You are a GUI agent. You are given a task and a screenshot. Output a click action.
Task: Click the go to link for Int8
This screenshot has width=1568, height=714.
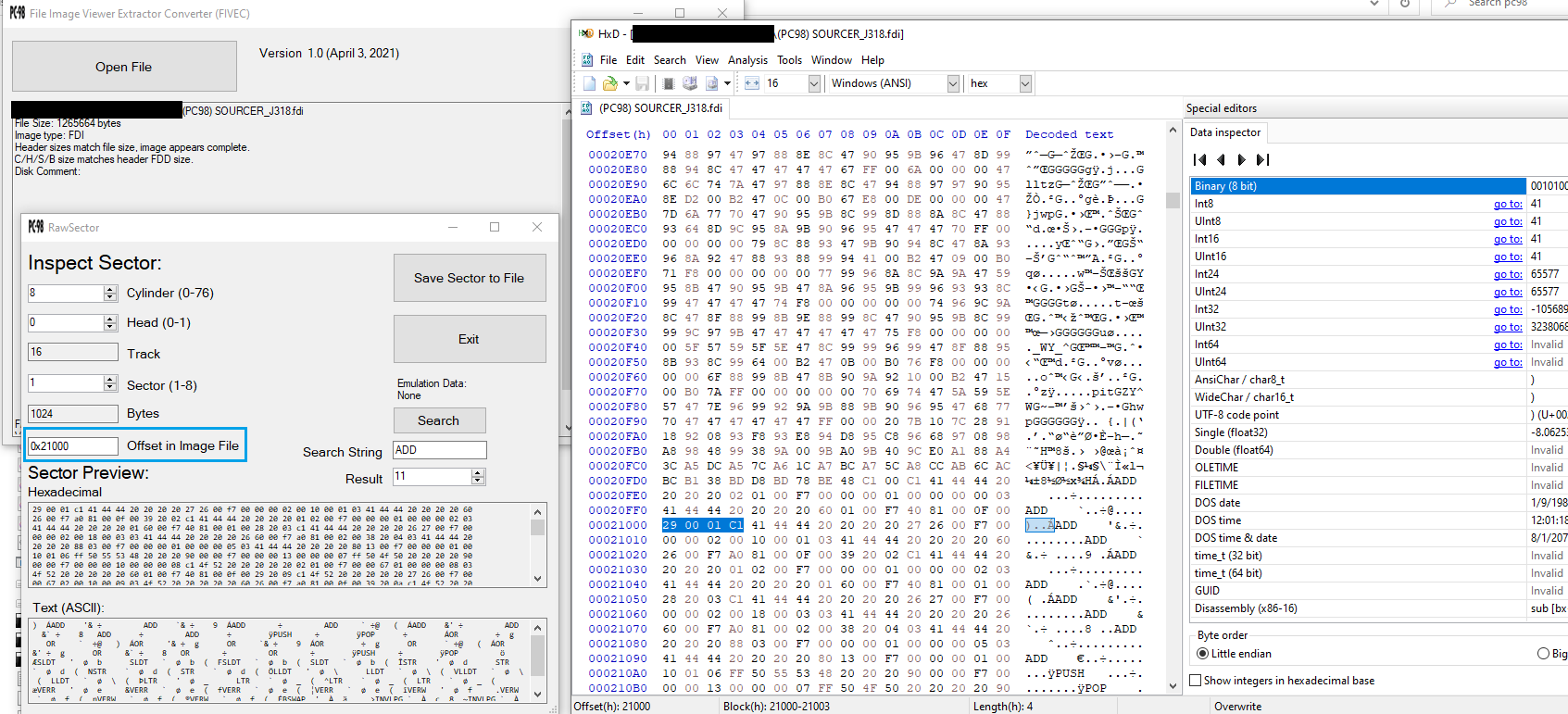point(1507,204)
